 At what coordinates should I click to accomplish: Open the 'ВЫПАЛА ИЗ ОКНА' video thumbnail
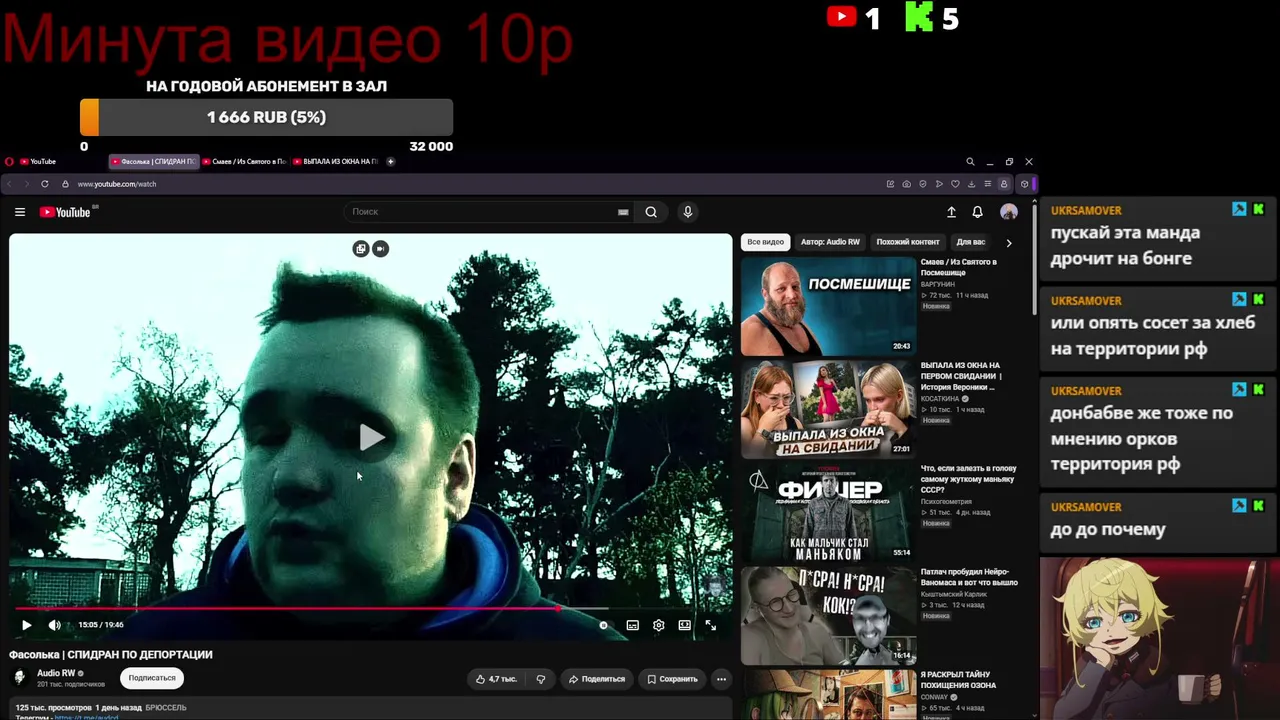pyautogui.click(x=828, y=409)
